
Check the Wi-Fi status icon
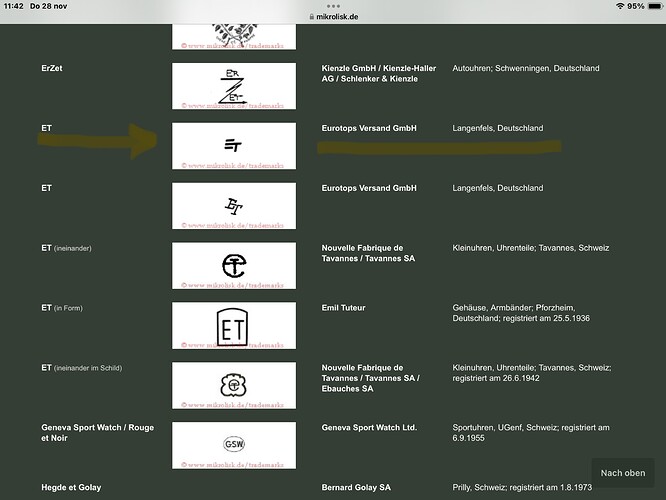[620, 6]
